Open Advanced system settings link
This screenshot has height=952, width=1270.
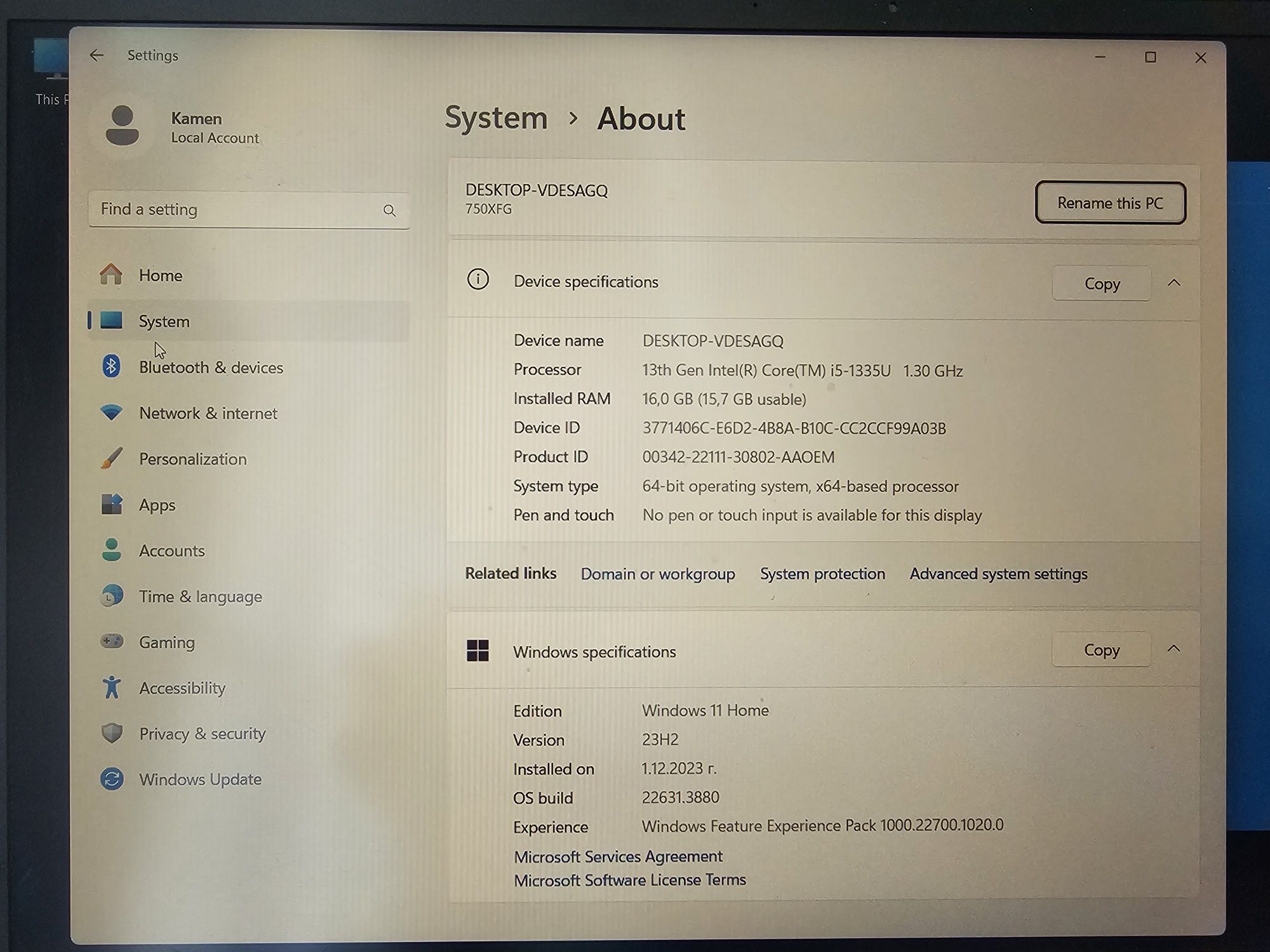point(998,574)
